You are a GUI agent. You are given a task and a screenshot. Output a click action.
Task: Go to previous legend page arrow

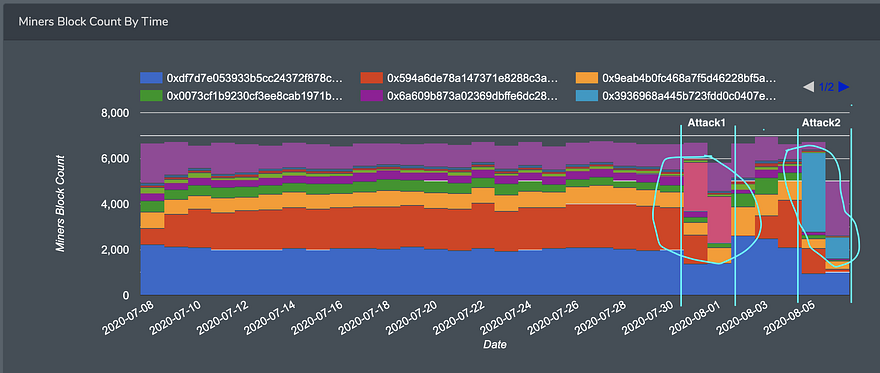pos(809,87)
